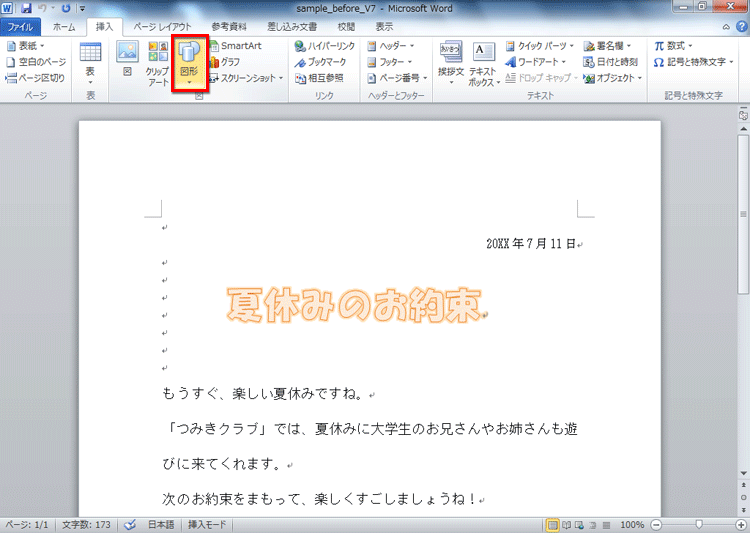Click the date text 20XX年7月11日
750x533 pixels.
click(x=531, y=244)
